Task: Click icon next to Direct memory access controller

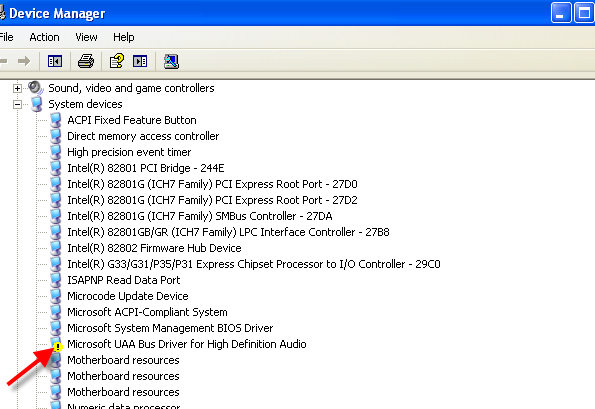Action: pos(56,136)
